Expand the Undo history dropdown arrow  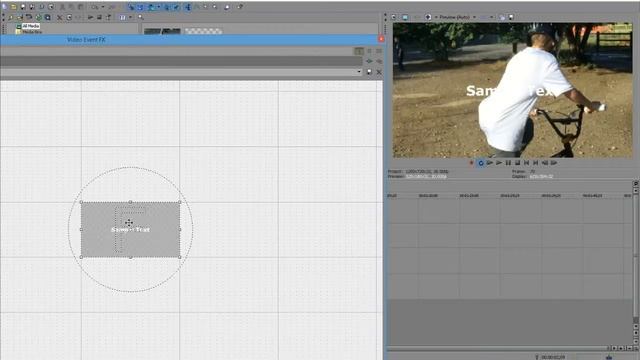(103, 7)
